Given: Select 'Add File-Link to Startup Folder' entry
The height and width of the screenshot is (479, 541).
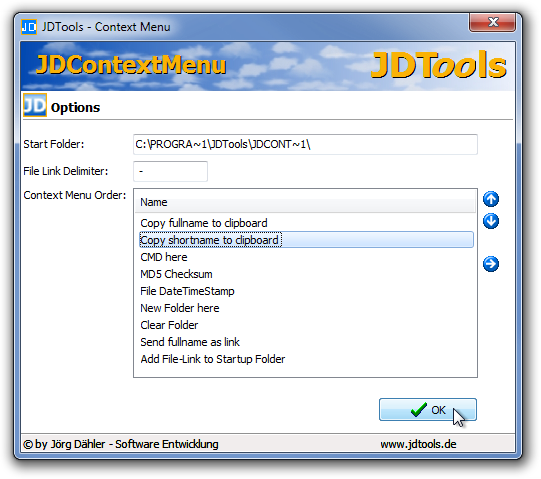Looking at the screenshot, I should [213, 359].
